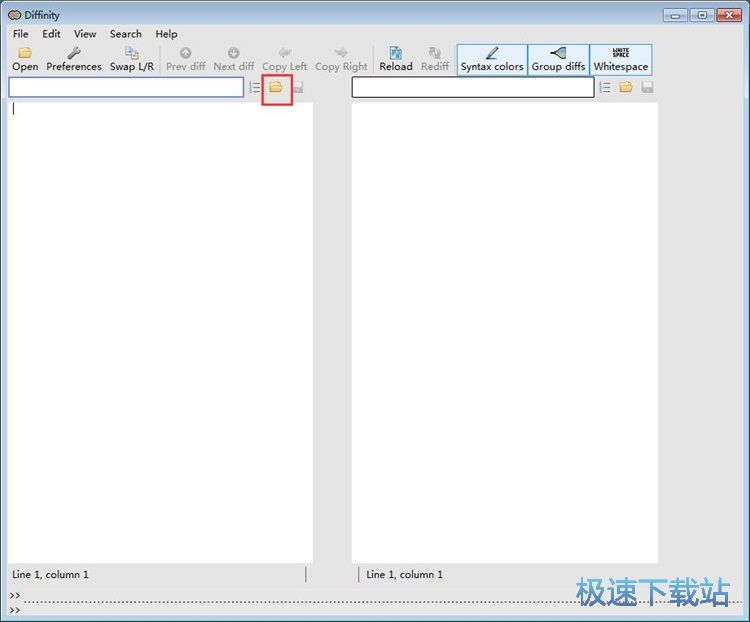
Task: Toggle Syntax colors highlighting
Action: pos(492,59)
